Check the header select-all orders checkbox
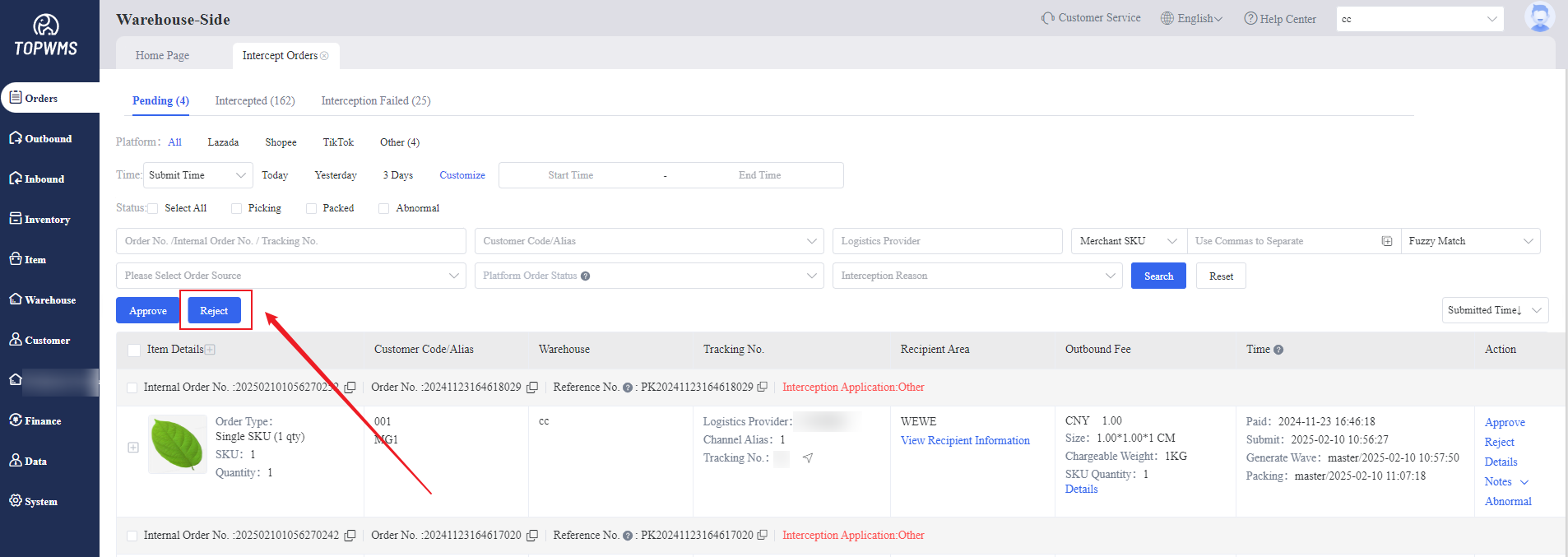This screenshot has width=1568, height=557. (134, 350)
